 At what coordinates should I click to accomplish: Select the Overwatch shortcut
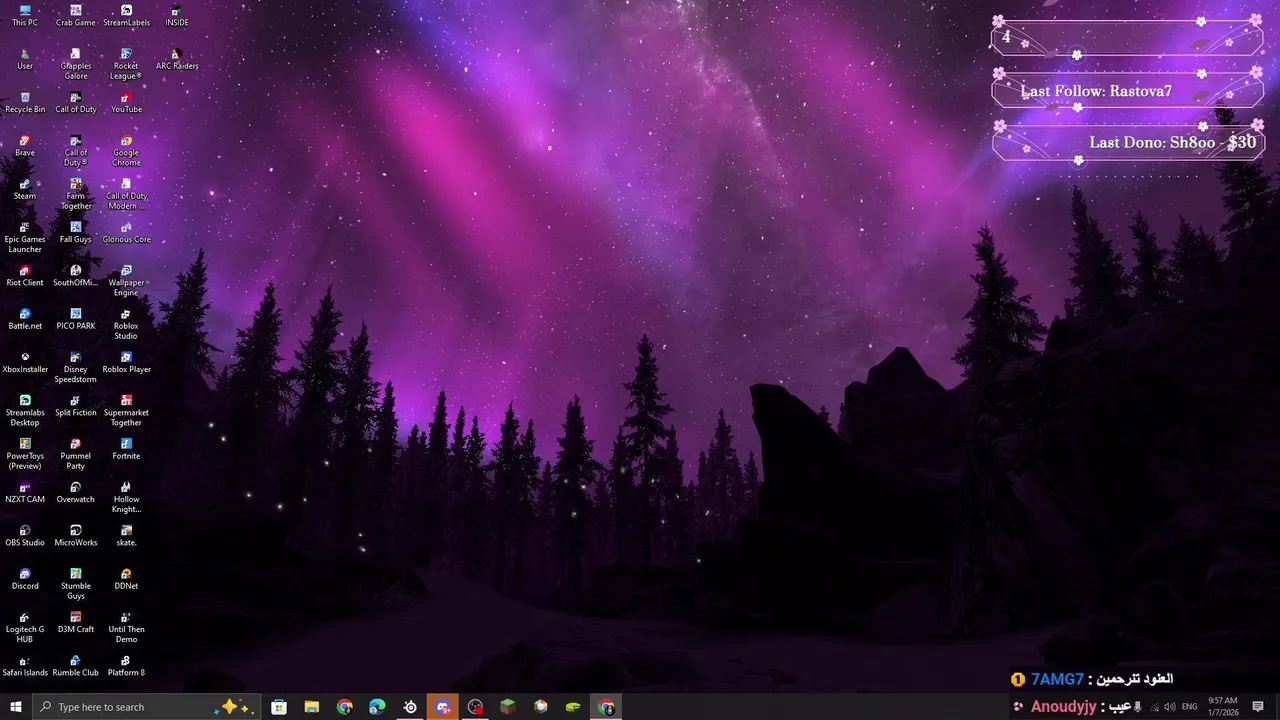76,493
